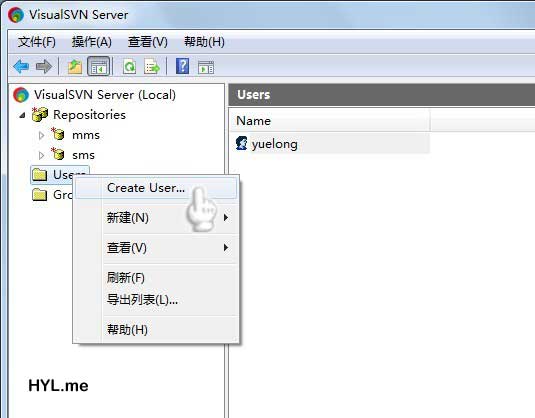The image size is (535, 418).
Task: Open Help via question mark icon
Action: (183, 66)
